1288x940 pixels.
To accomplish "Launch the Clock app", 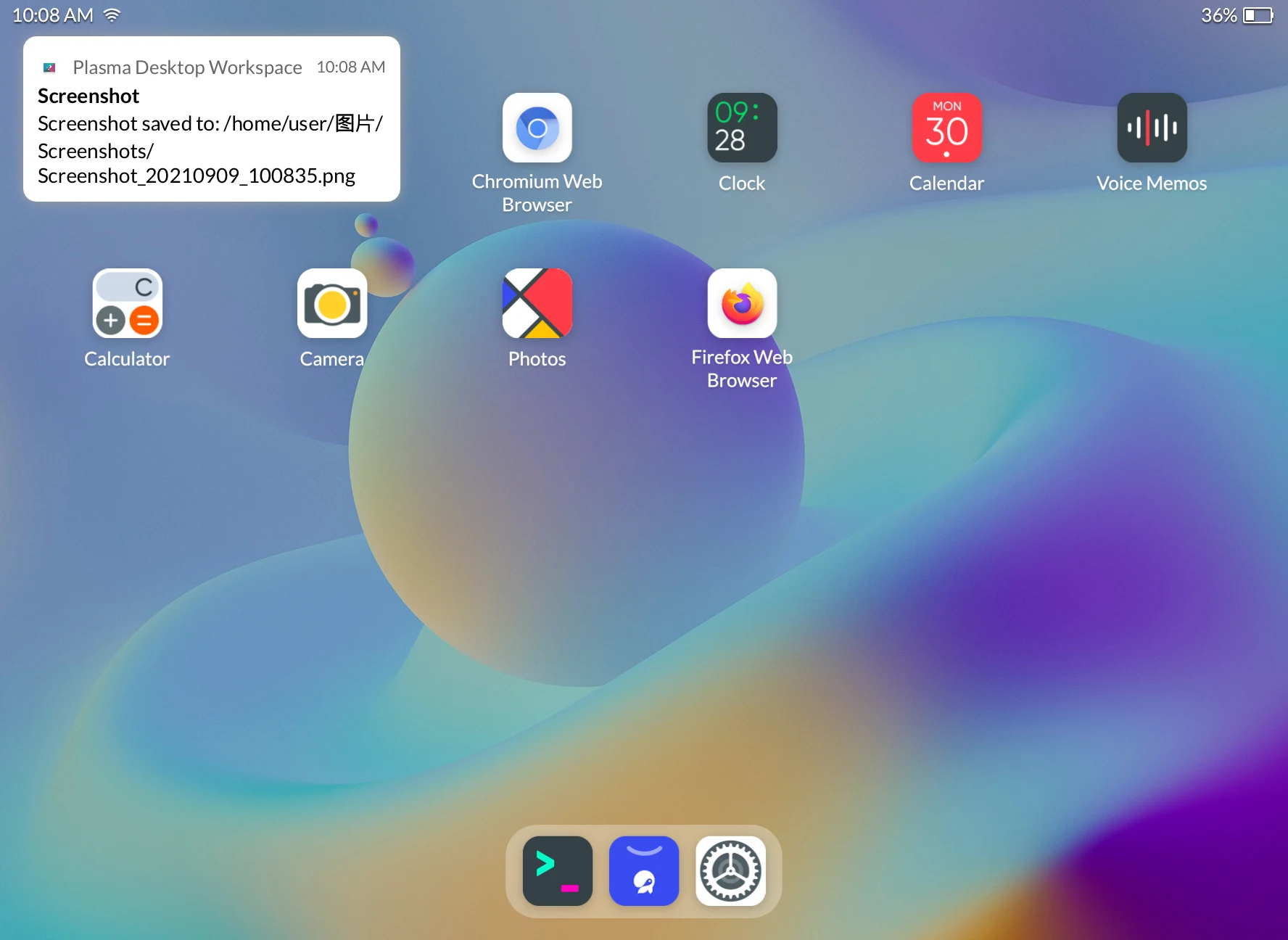I will [742, 128].
